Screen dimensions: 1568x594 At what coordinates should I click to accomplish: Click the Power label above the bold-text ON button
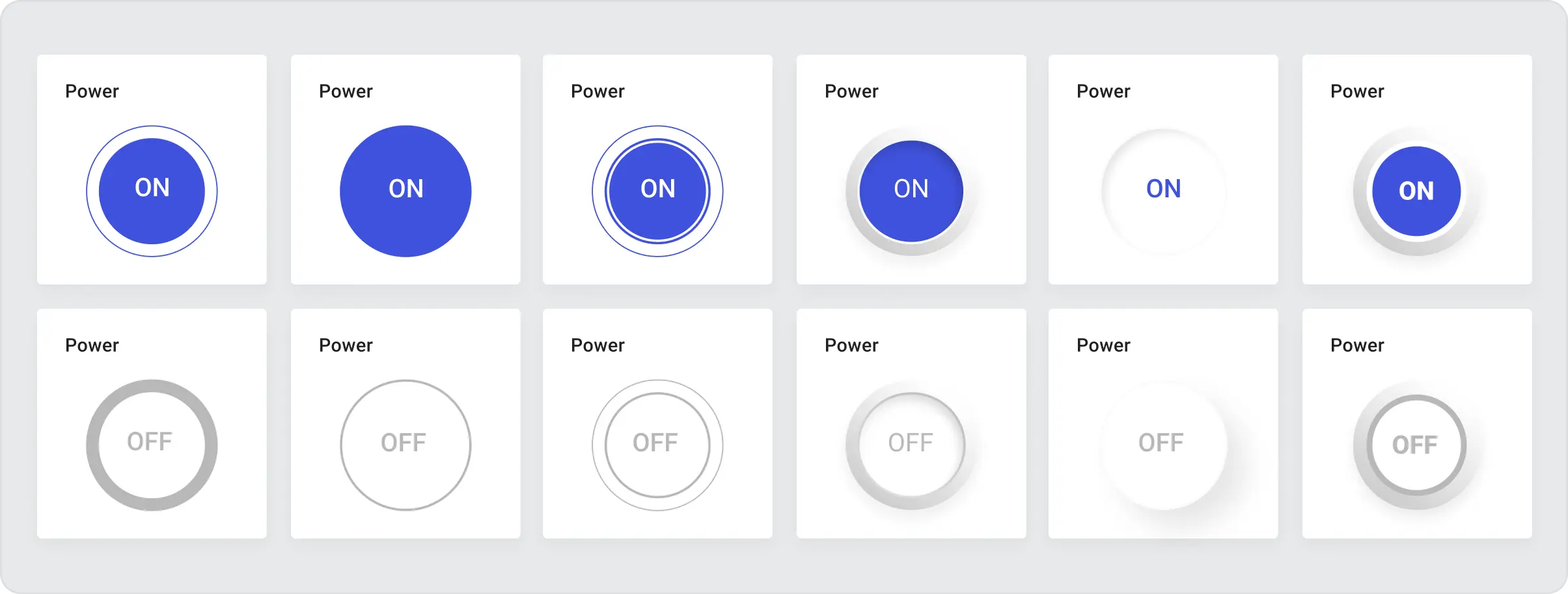(1357, 91)
